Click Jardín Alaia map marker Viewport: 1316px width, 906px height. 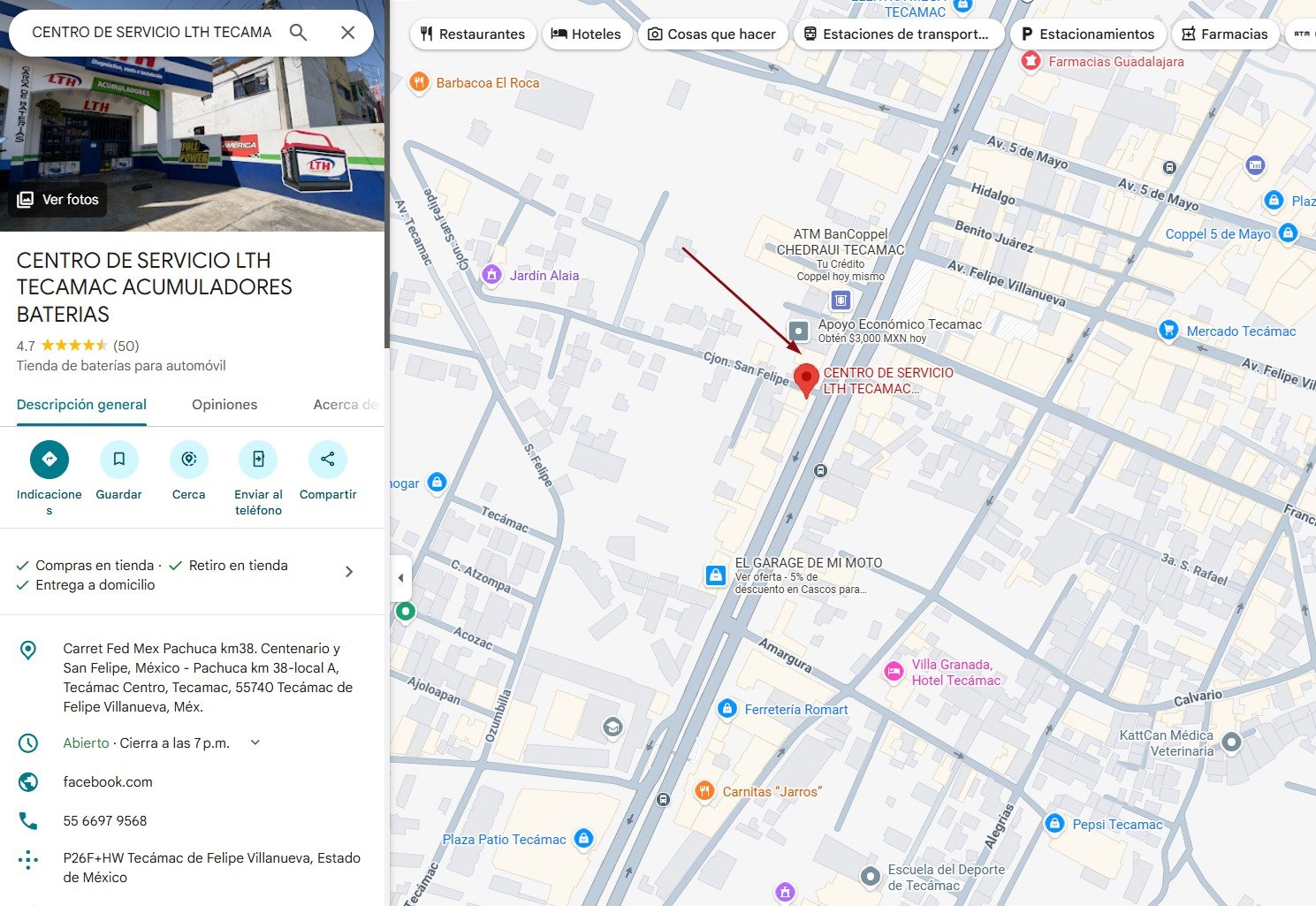[492, 275]
